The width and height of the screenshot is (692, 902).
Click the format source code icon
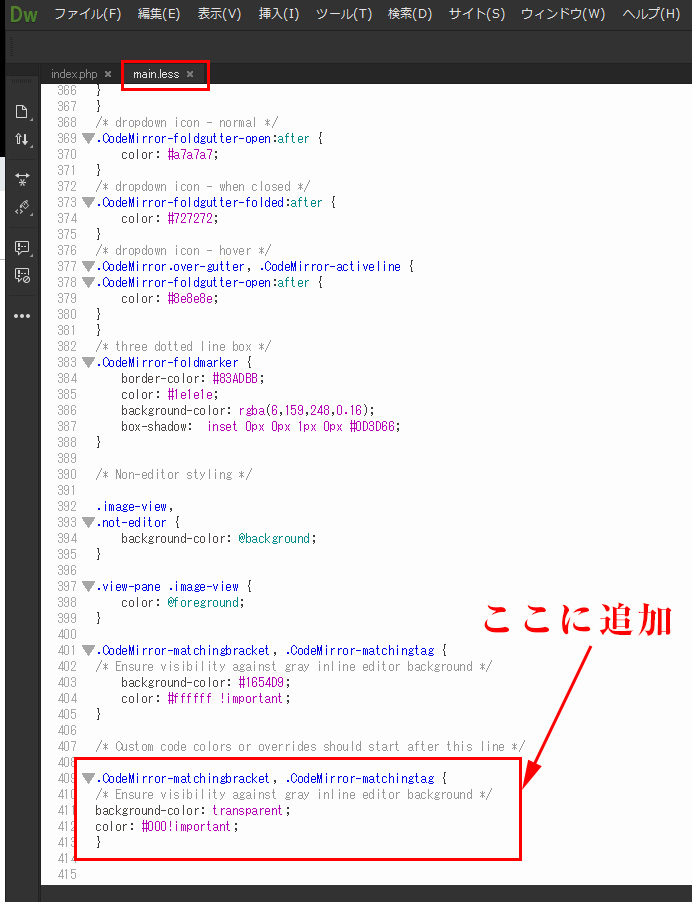pos(22,207)
